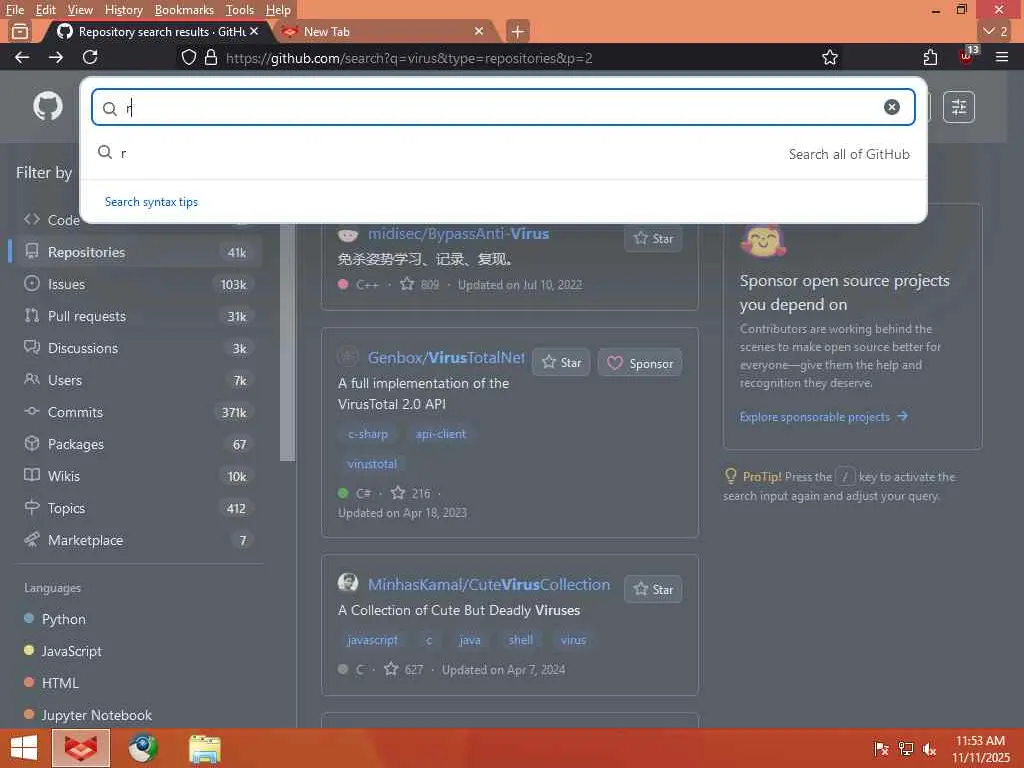
Task: Open the Edit menu
Action: point(45,10)
